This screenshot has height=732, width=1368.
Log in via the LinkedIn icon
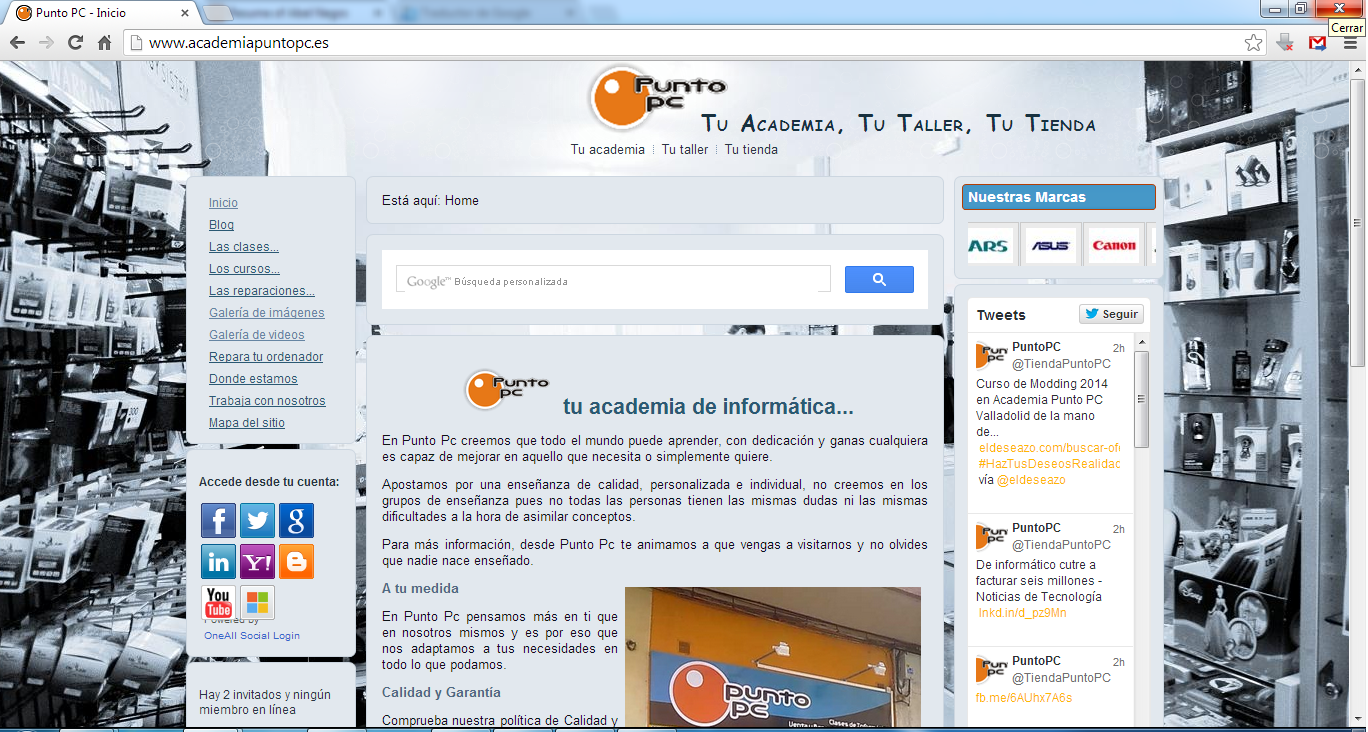[218, 562]
